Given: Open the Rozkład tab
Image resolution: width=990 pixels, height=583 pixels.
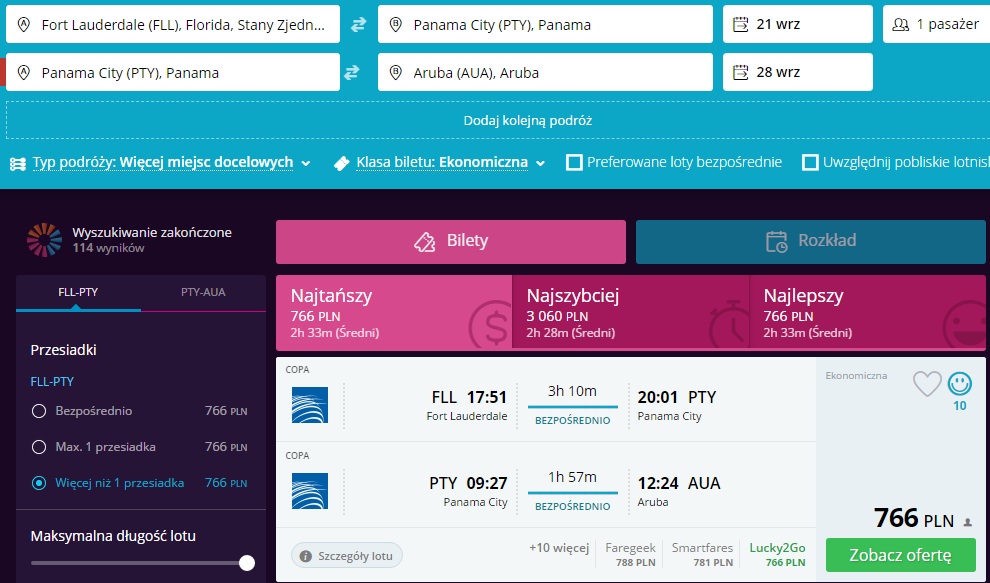Looking at the screenshot, I should coord(810,241).
